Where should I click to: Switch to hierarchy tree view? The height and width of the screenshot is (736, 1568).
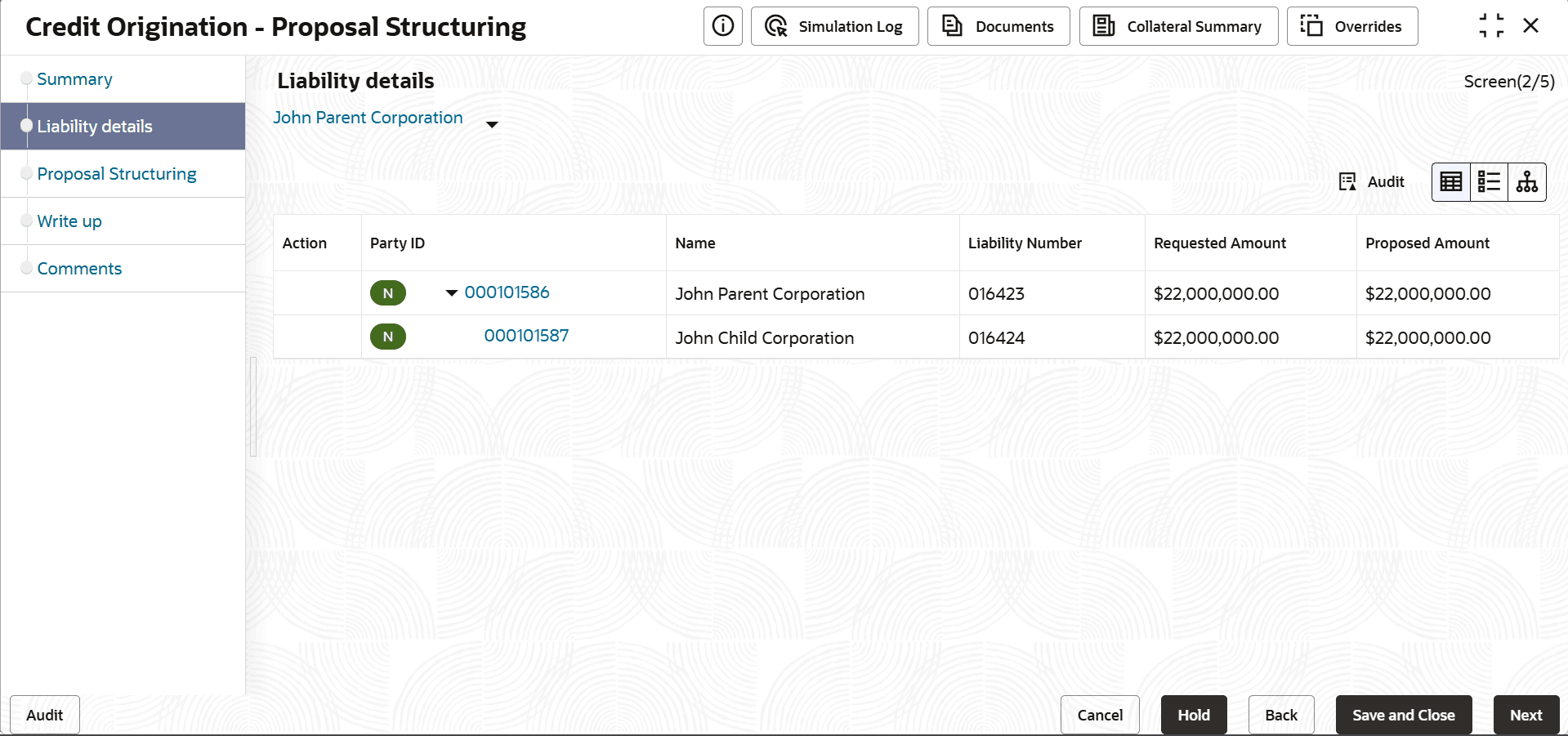tap(1526, 182)
